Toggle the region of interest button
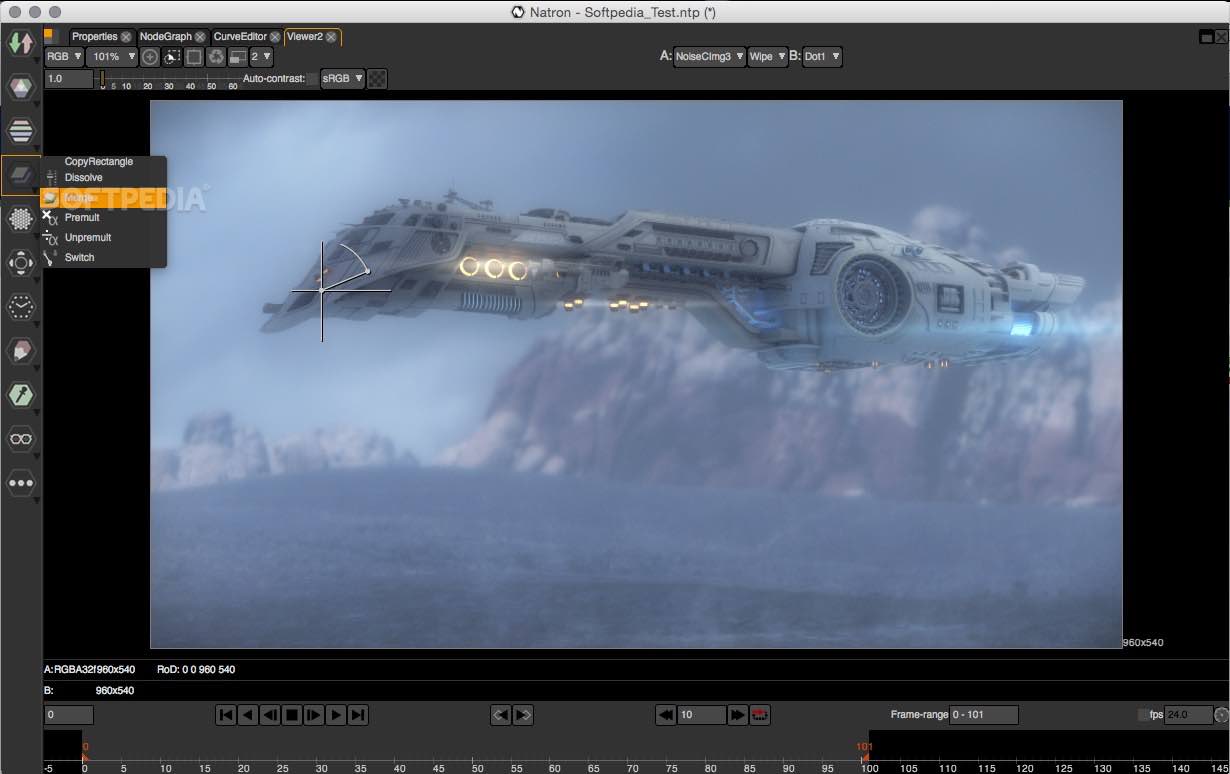This screenshot has width=1230, height=774. coord(194,57)
